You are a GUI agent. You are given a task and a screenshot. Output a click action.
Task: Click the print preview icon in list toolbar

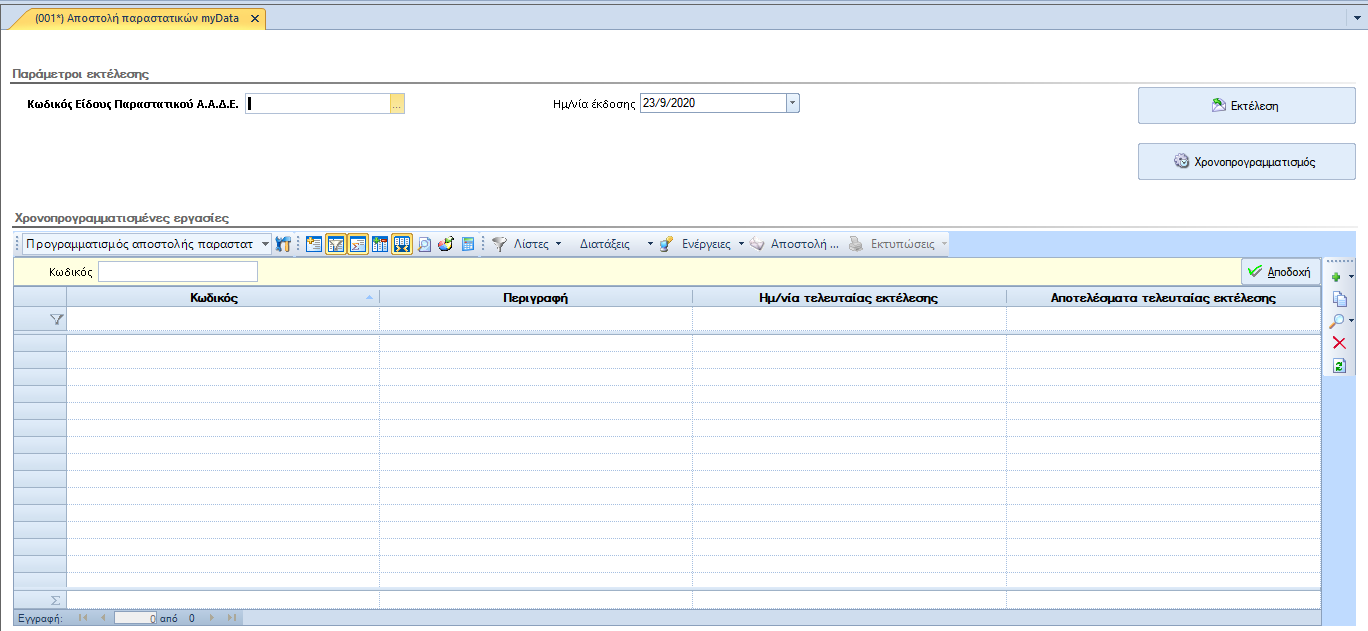point(424,244)
